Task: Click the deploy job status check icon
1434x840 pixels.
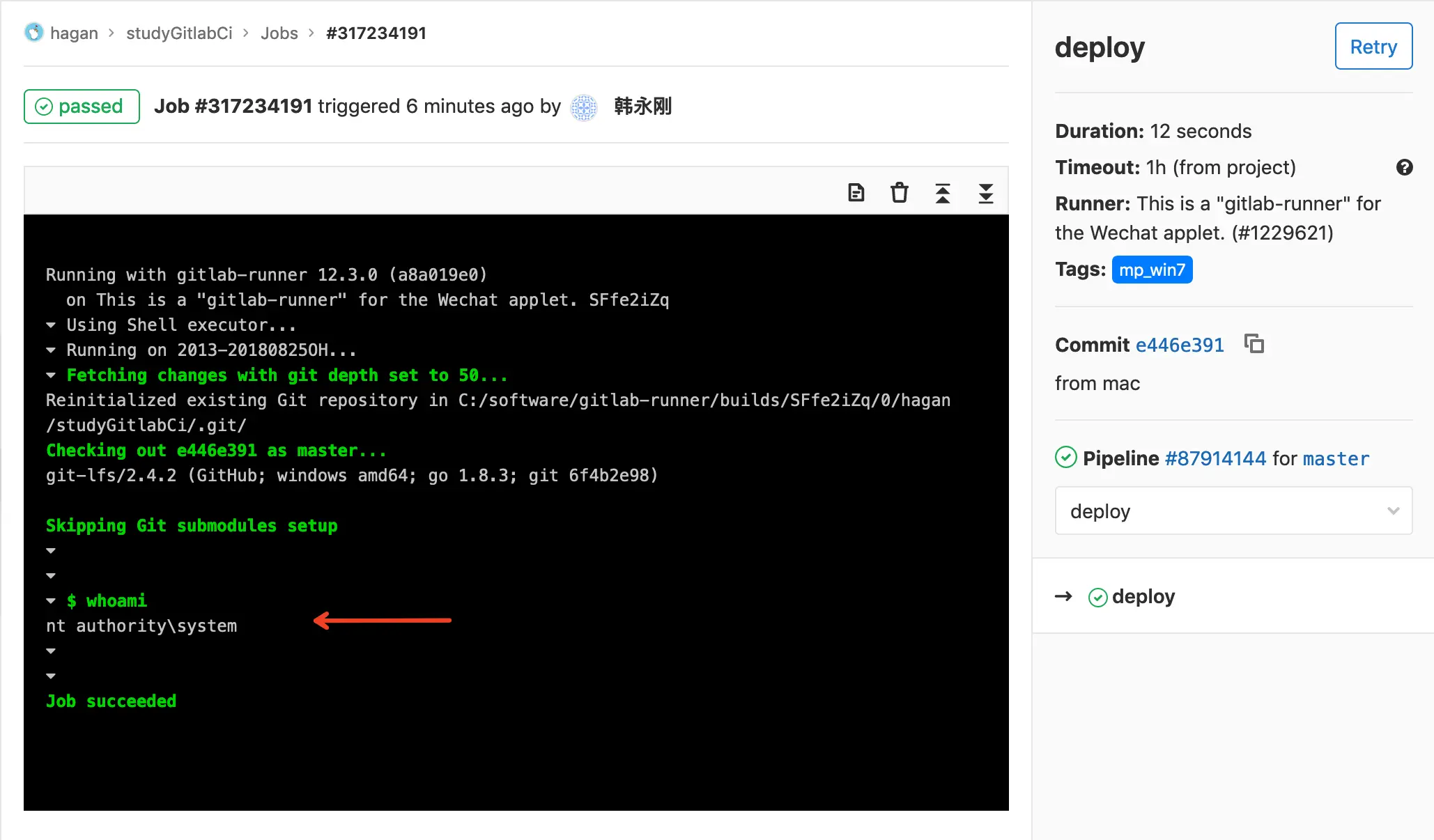Action: (1097, 597)
